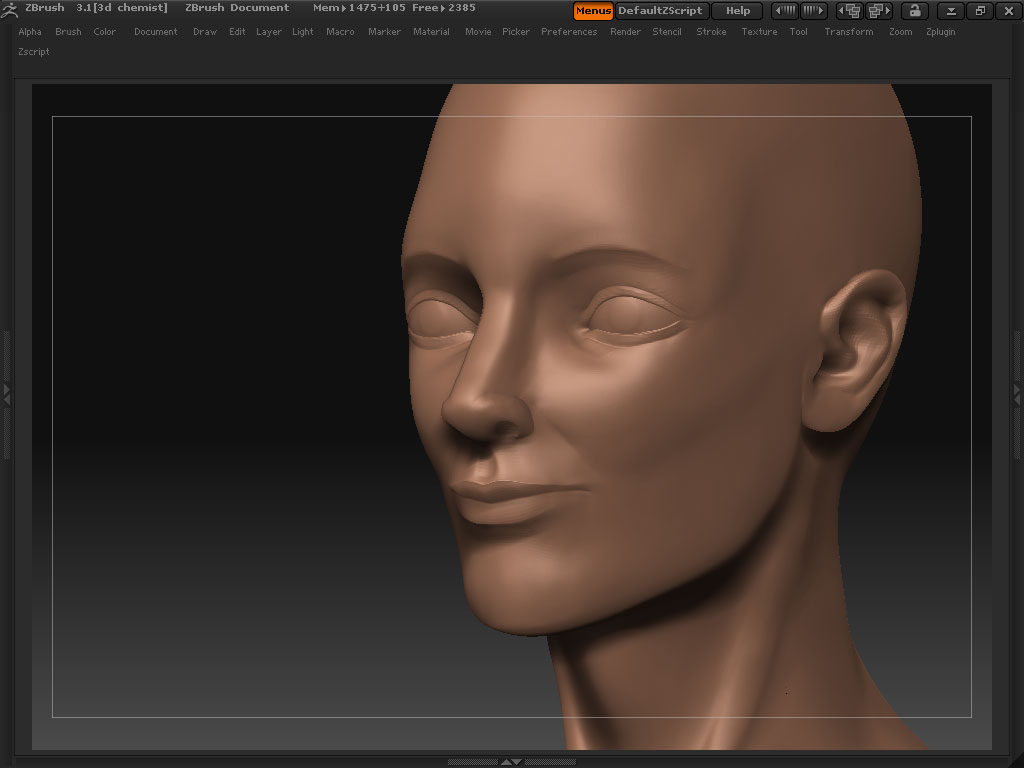This screenshot has width=1024, height=768.
Task: Open the Help button
Action: 738,10
